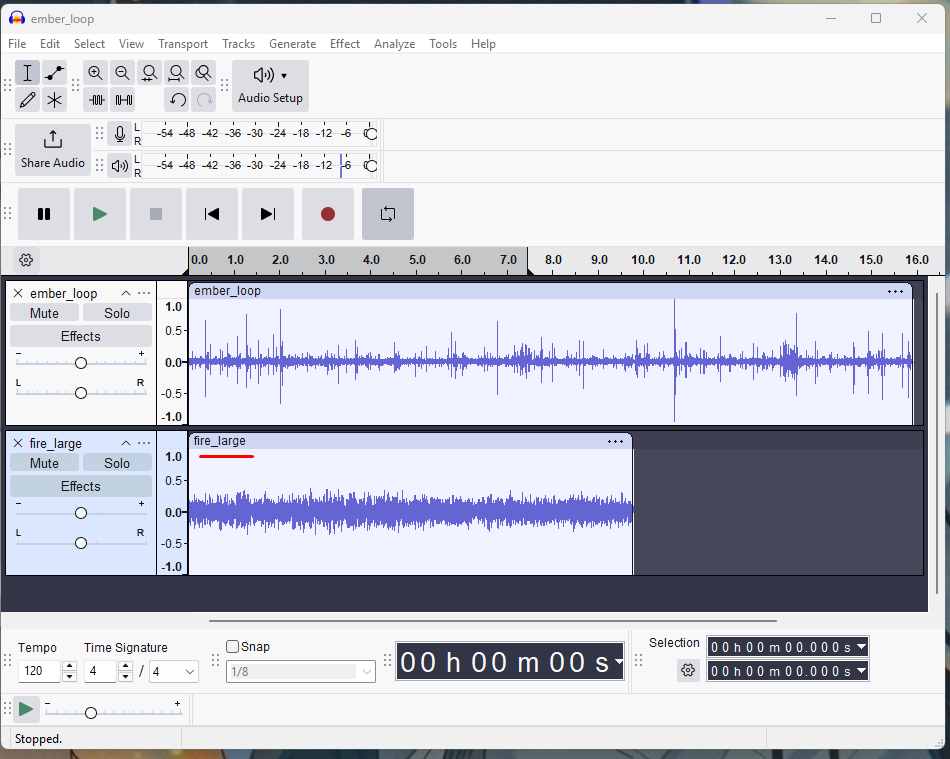The width and height of the screenshot is (950, 759).
Task: Select the Multi-tool asterisk icon
Action: click(55, 100)
